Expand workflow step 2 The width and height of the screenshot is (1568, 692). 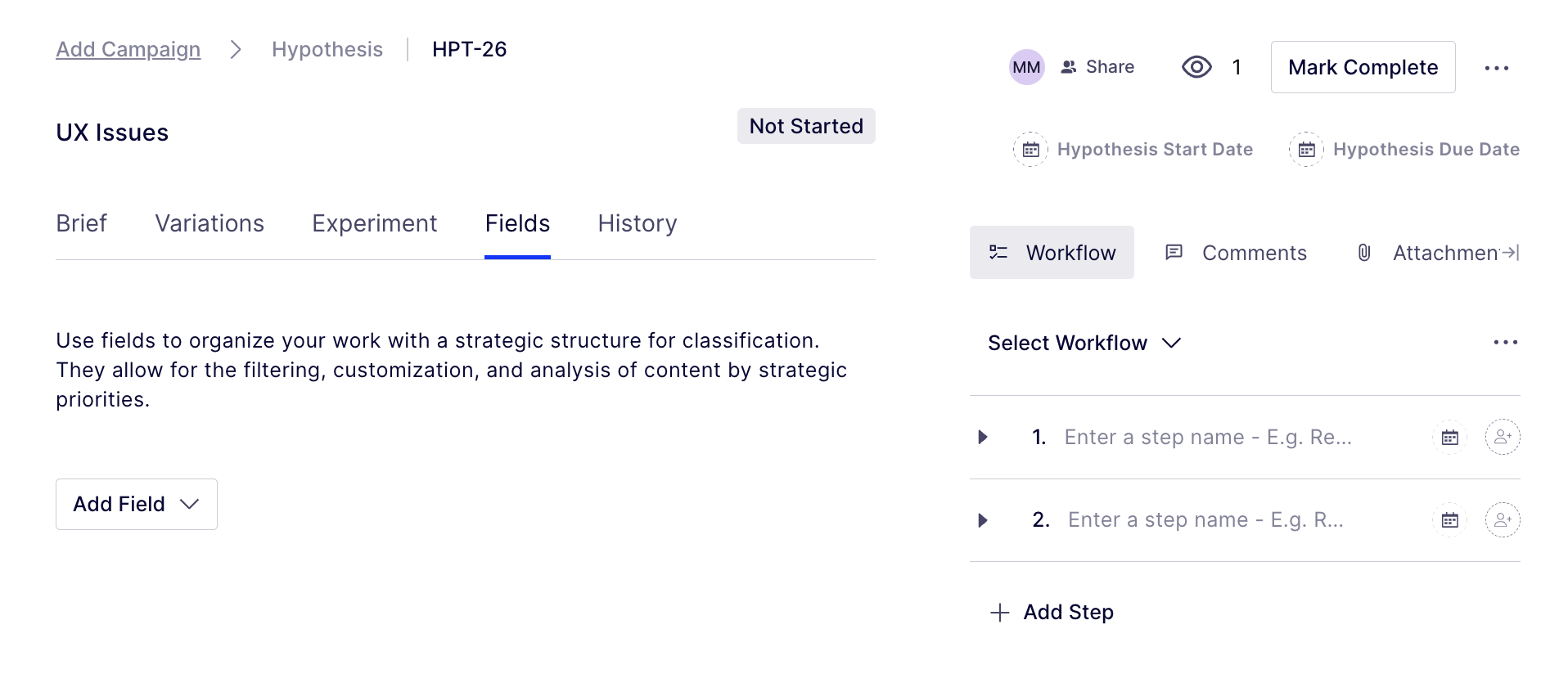983,520
